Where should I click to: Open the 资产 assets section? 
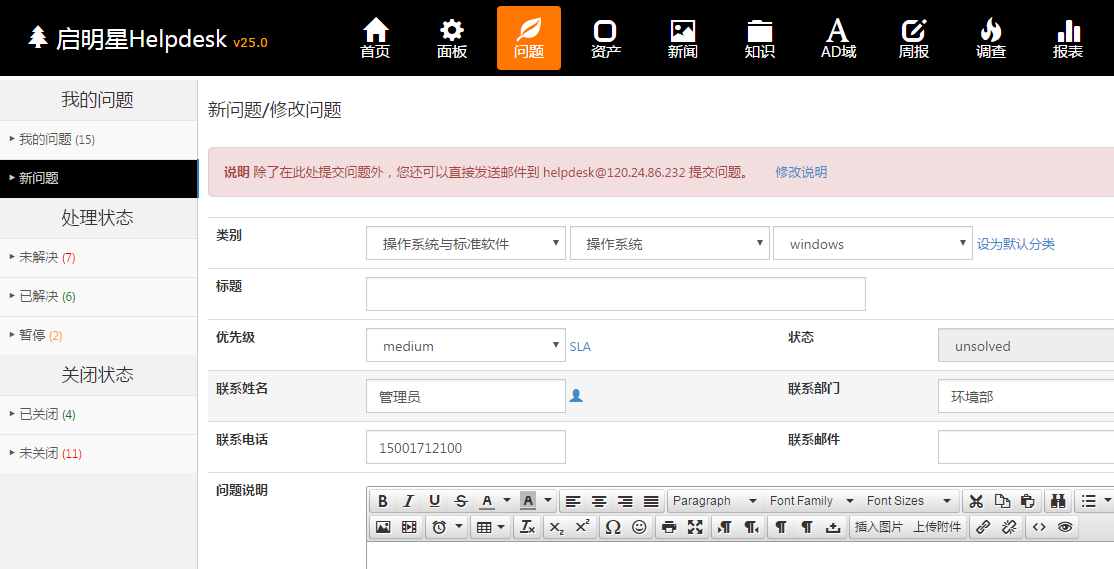(x=605, y=38)
